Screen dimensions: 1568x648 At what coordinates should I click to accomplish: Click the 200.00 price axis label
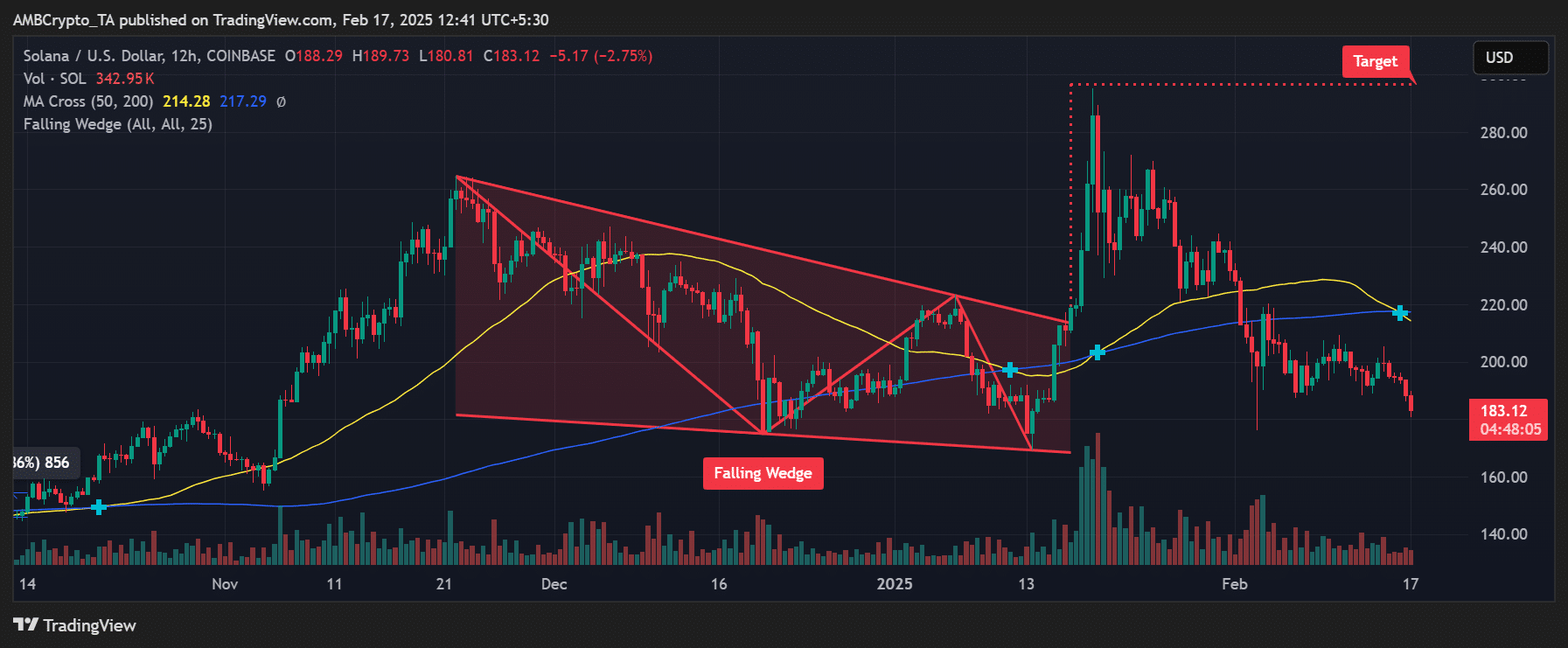1503,362
